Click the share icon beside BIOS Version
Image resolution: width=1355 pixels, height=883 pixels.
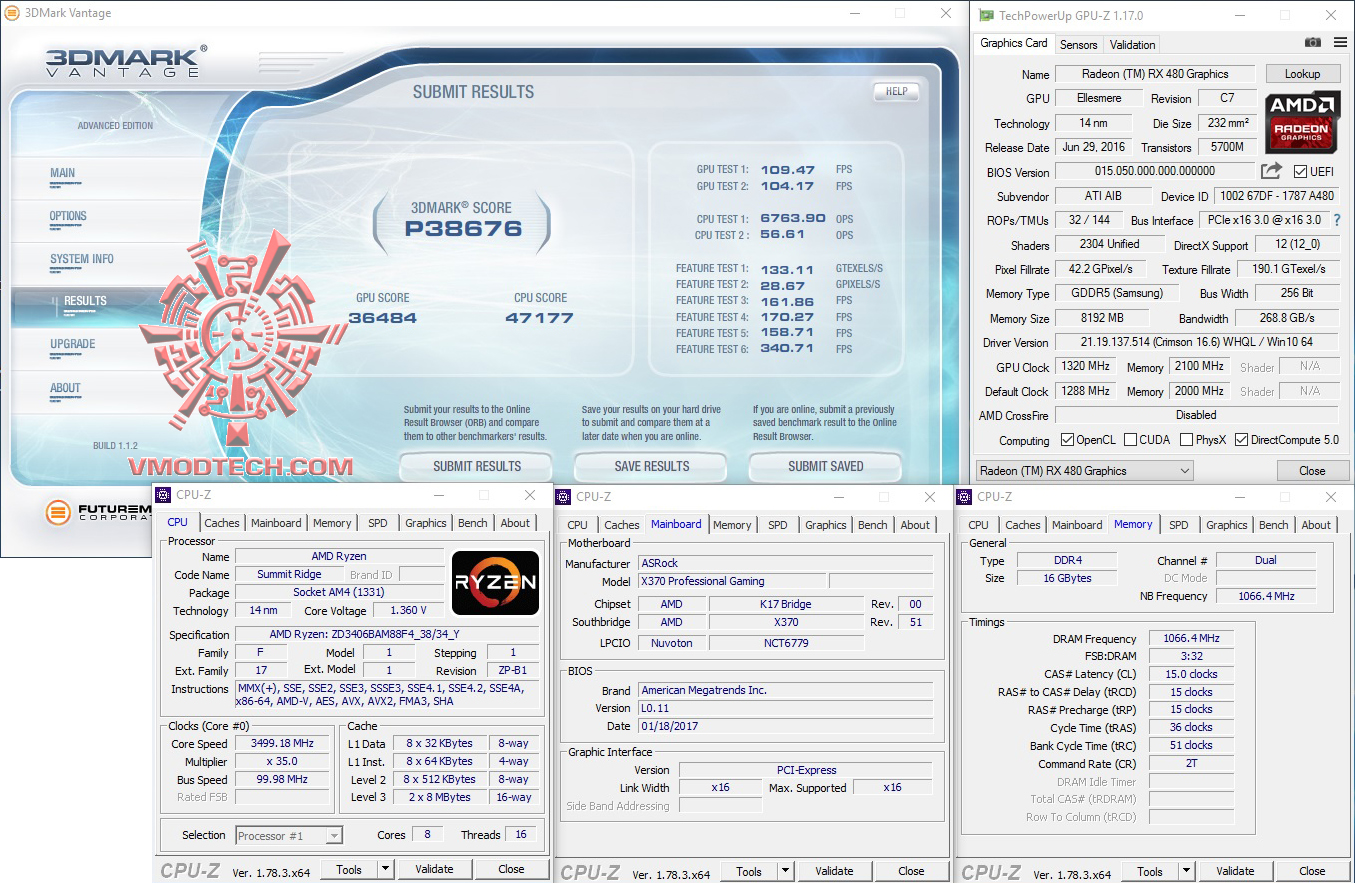(1272, 170)
